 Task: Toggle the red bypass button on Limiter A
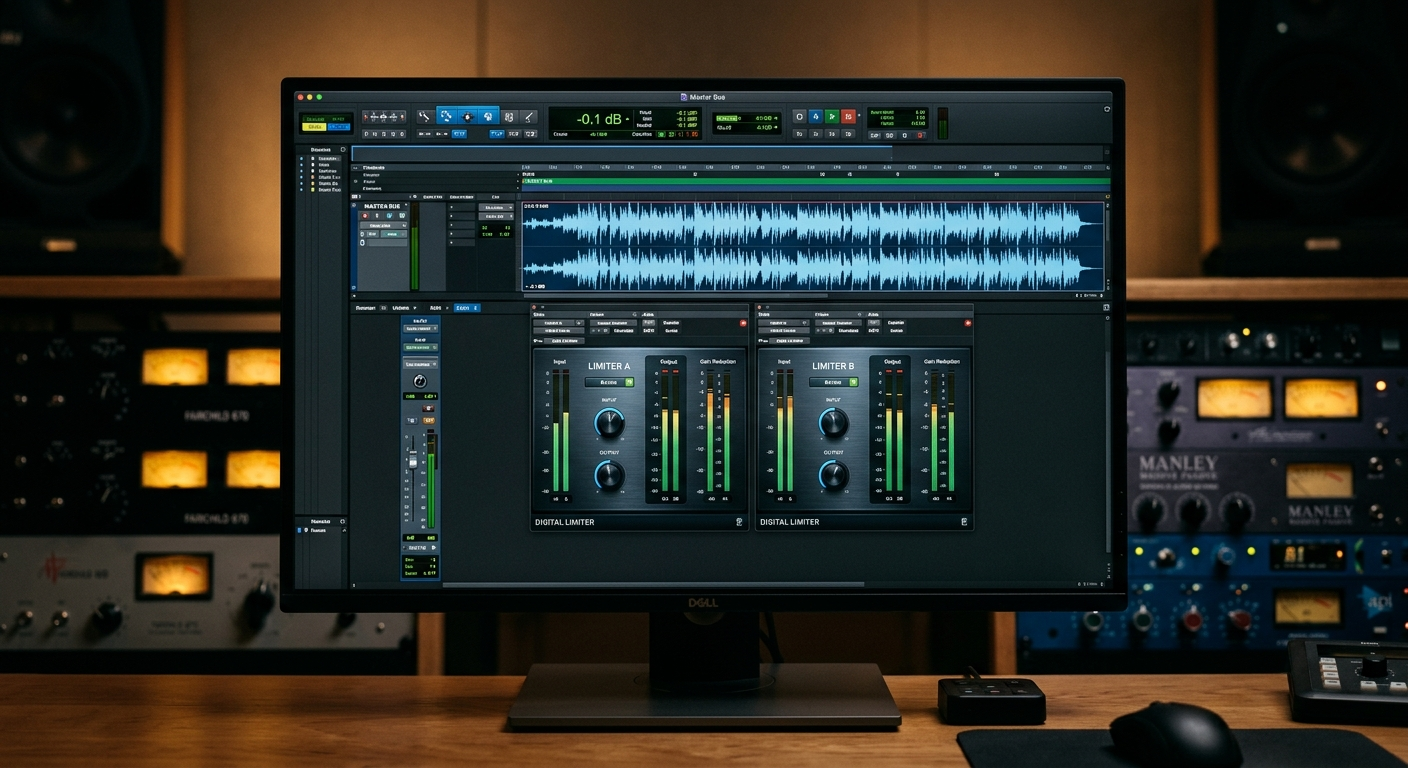point(743,323)
